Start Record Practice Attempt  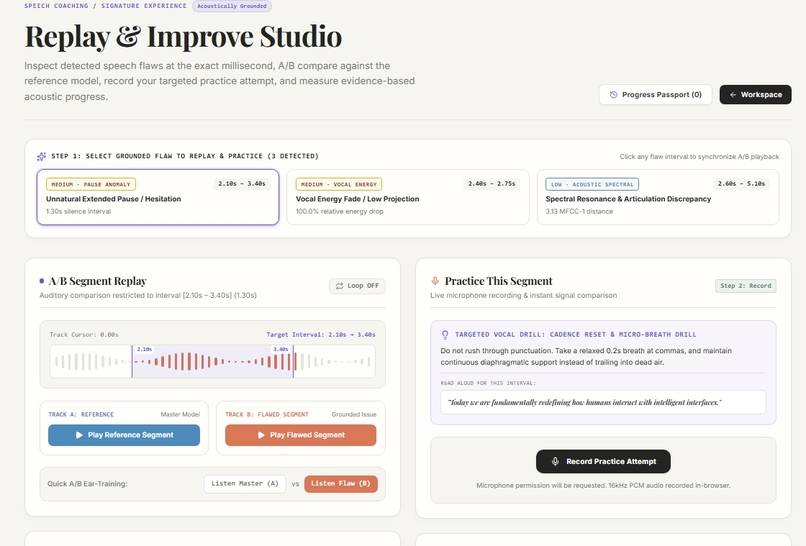coord(603,462)
